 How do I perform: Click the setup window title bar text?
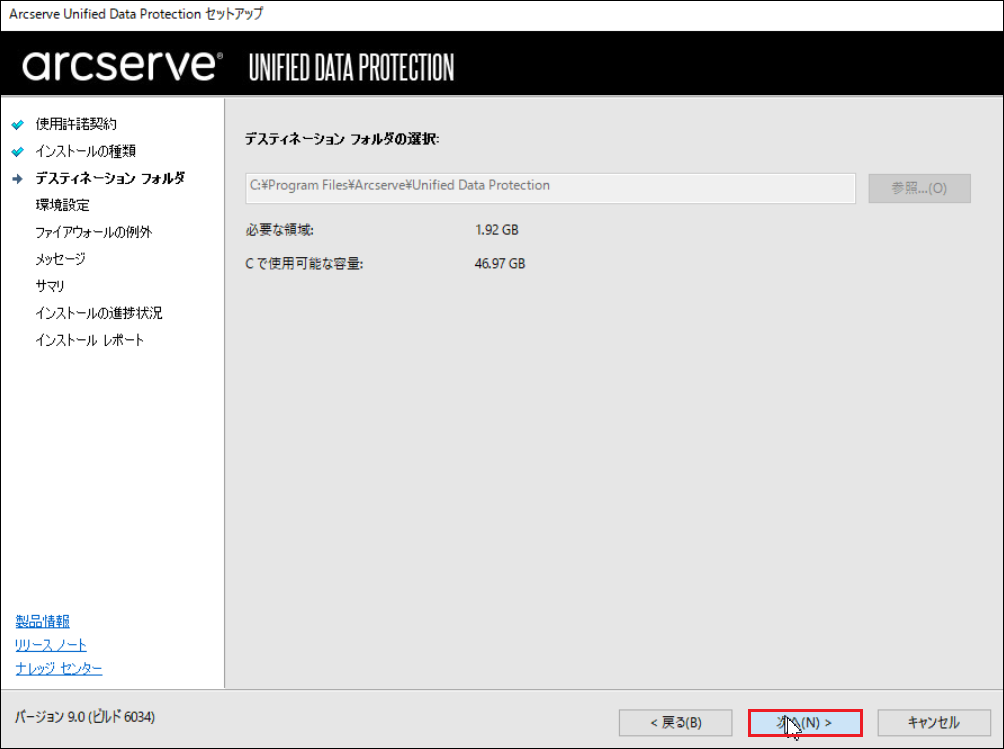[x=136, y=14]
